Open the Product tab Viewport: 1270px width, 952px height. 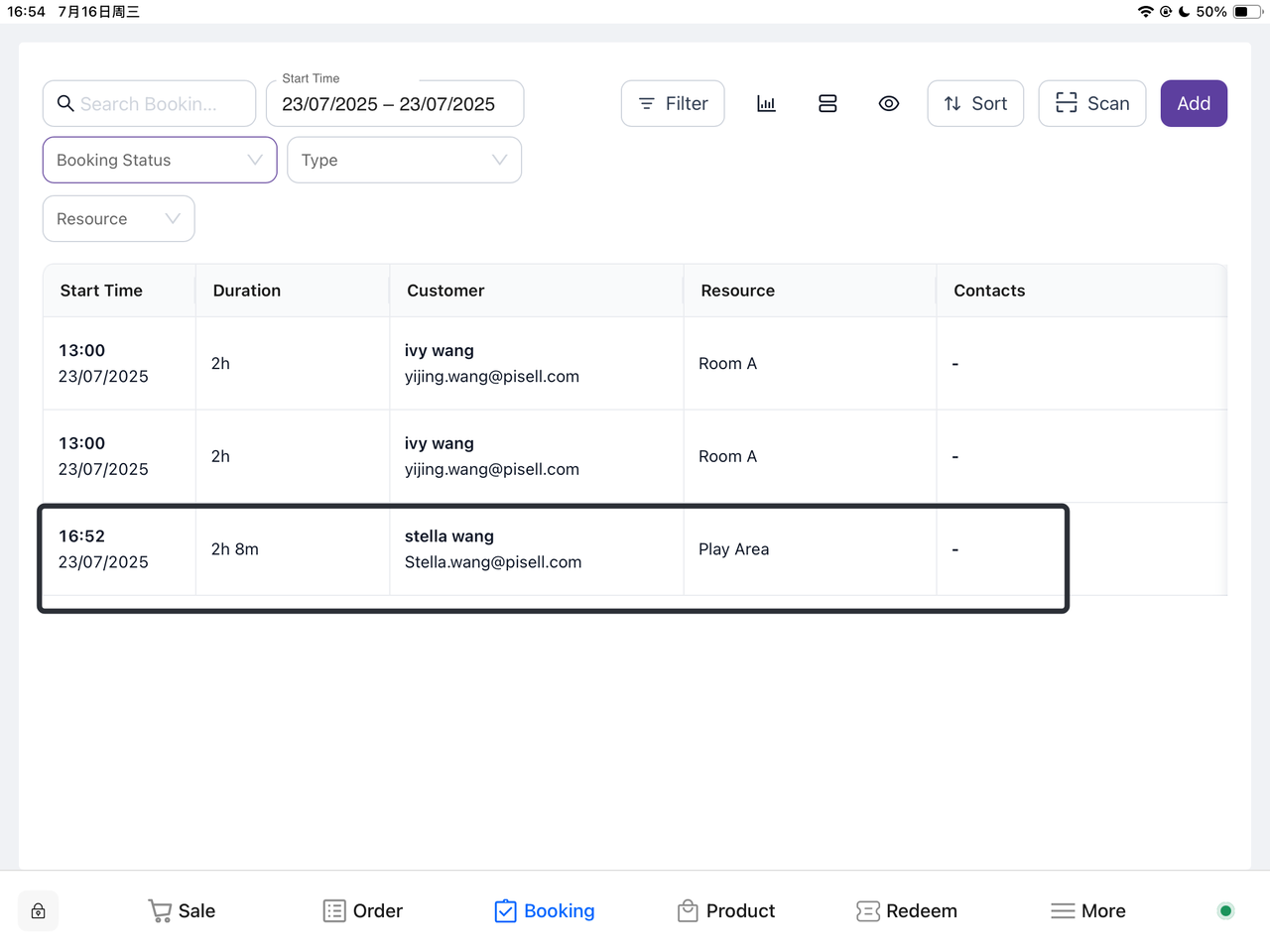(726, 911)
